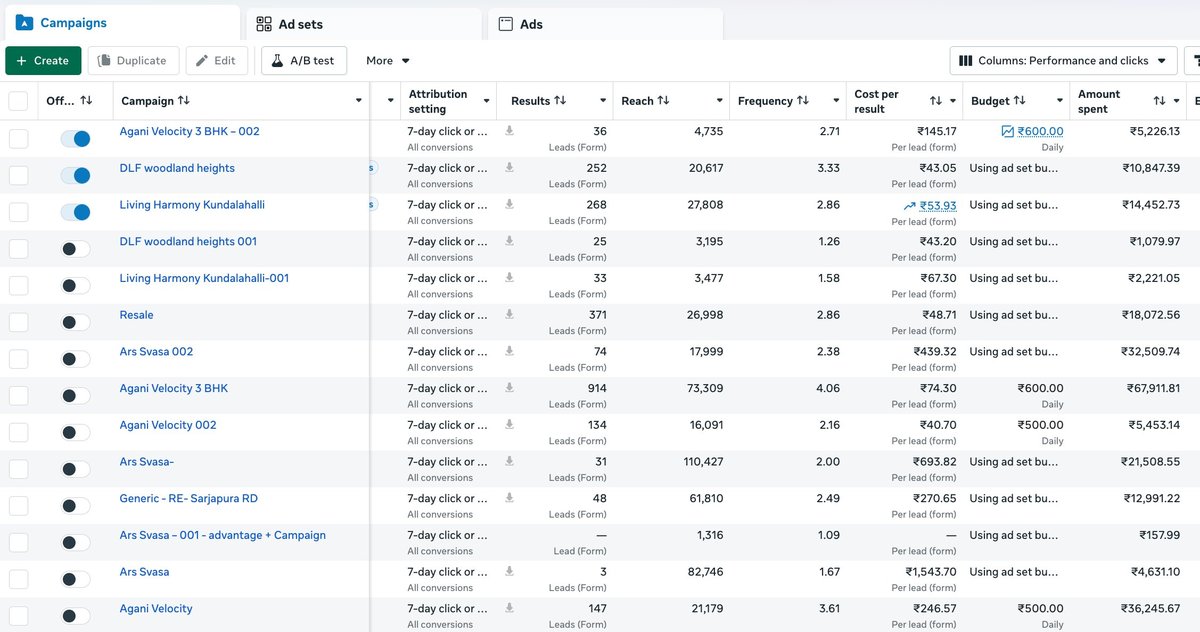Click the Ads tab window icon
The height and width of the screenshot is (632, 1200).
(506, 24)
